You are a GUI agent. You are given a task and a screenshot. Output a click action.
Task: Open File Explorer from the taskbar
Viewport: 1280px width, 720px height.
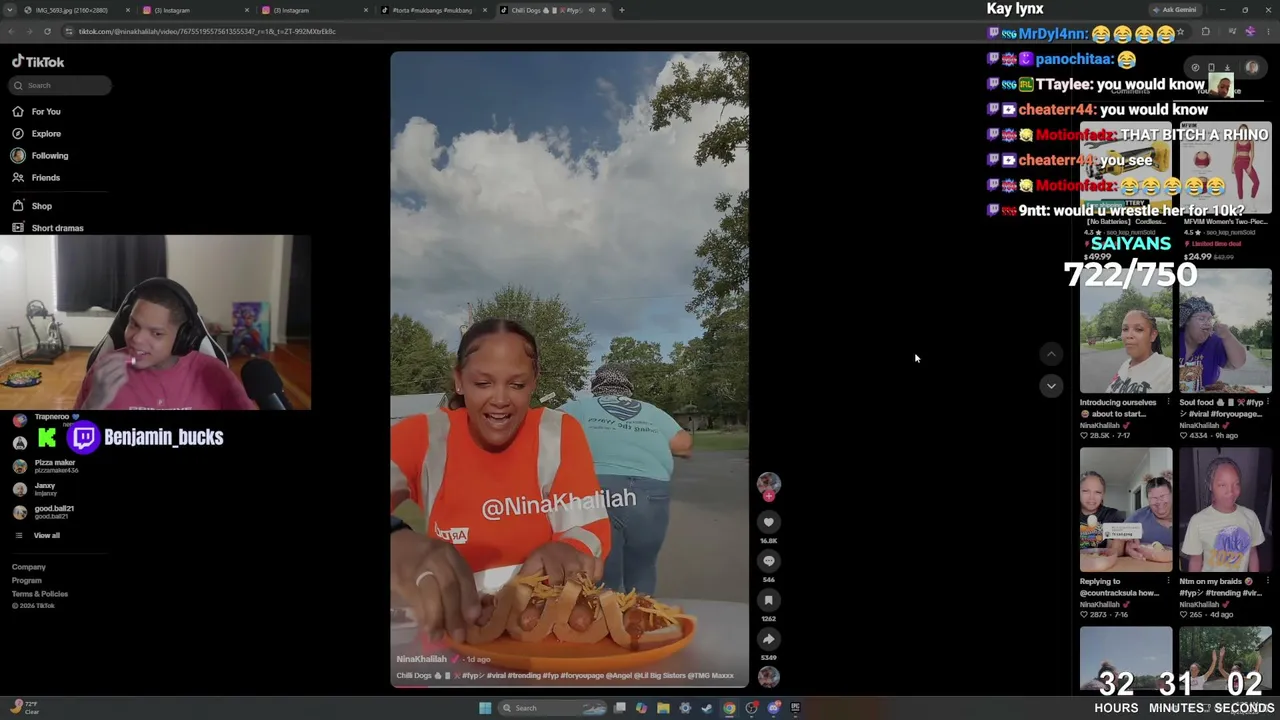click(x=663, y=708)
